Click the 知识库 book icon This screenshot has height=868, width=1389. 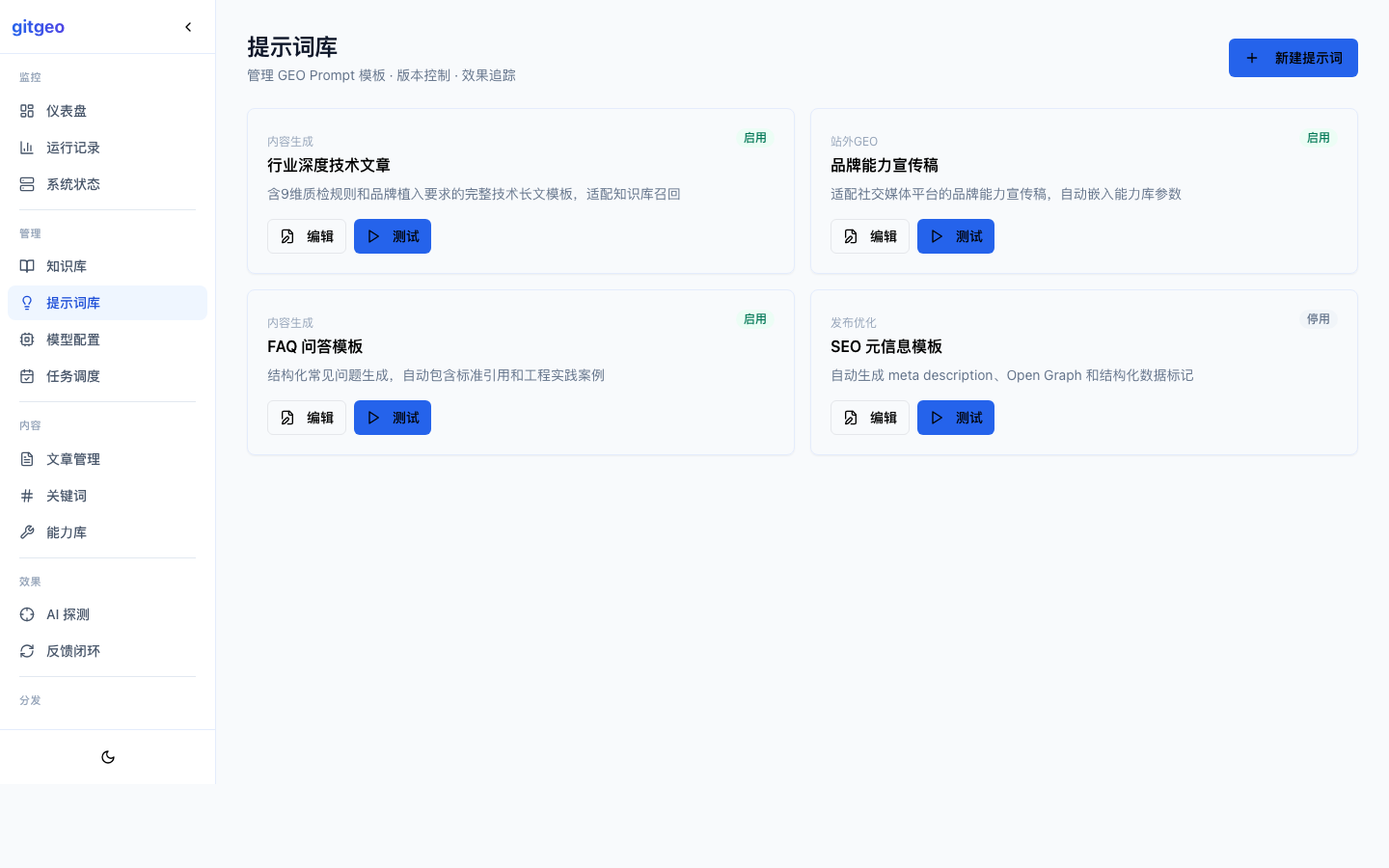(x=27, y=266)
